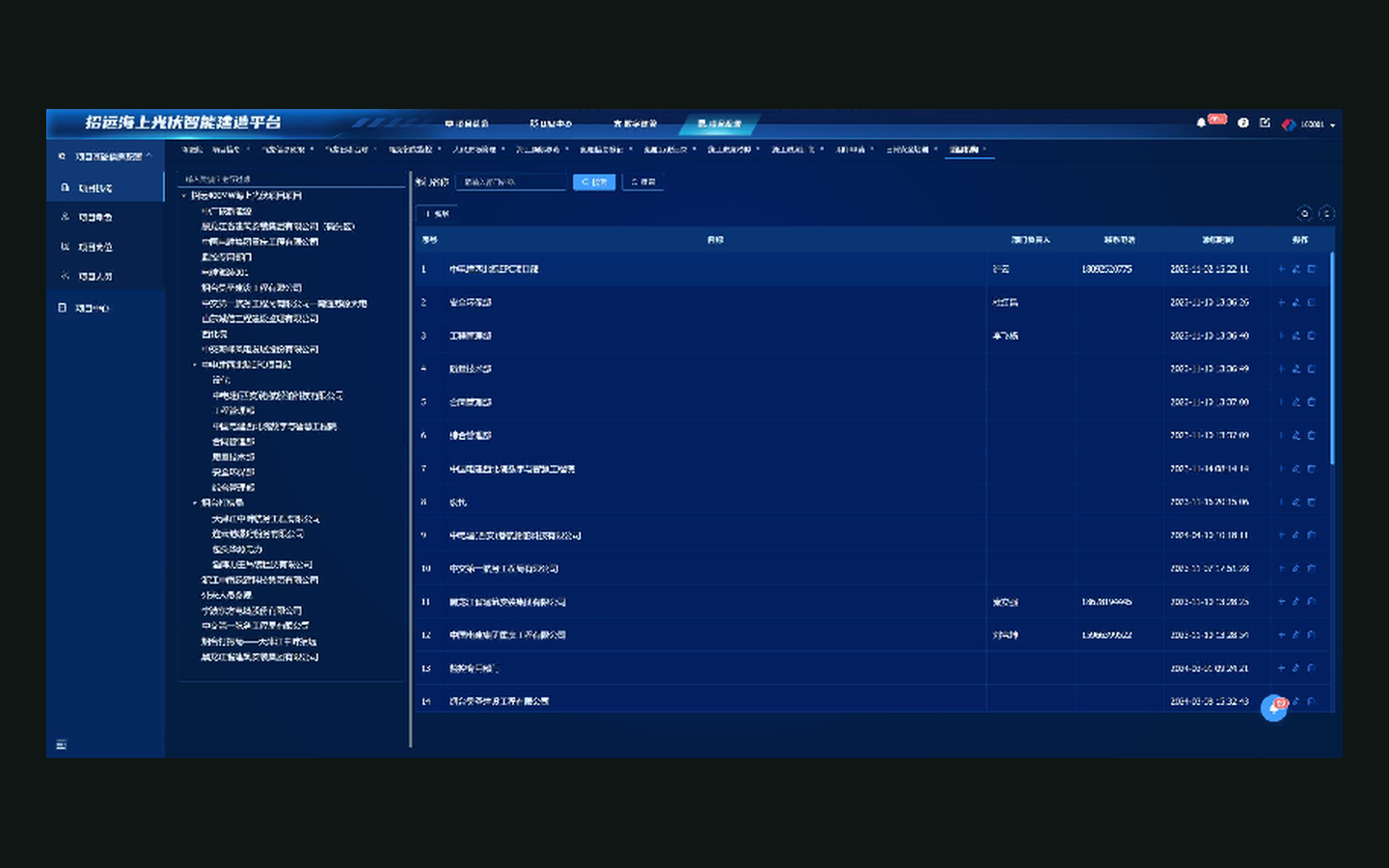The image size is (1389, 868).
Task: Click the name search input field
Action: pos(511,182)
